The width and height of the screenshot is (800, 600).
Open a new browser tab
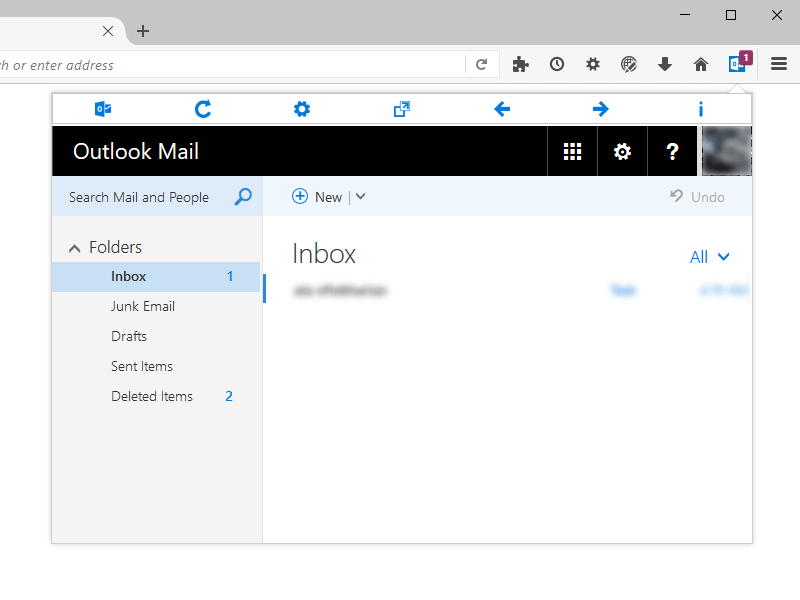click(143, 31)
